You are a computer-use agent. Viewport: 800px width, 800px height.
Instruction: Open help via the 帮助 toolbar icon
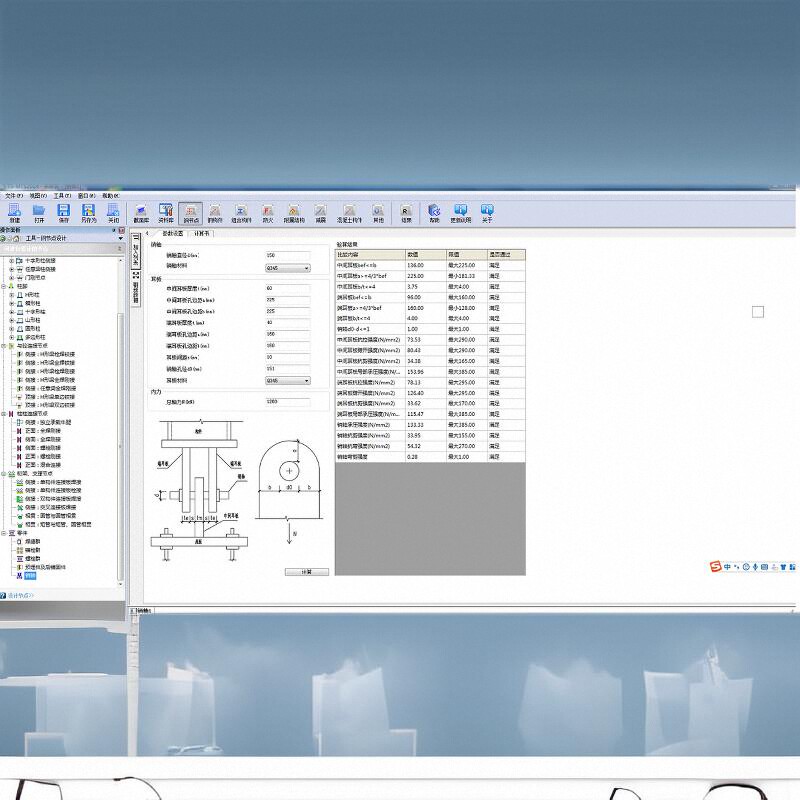point(434,211)
